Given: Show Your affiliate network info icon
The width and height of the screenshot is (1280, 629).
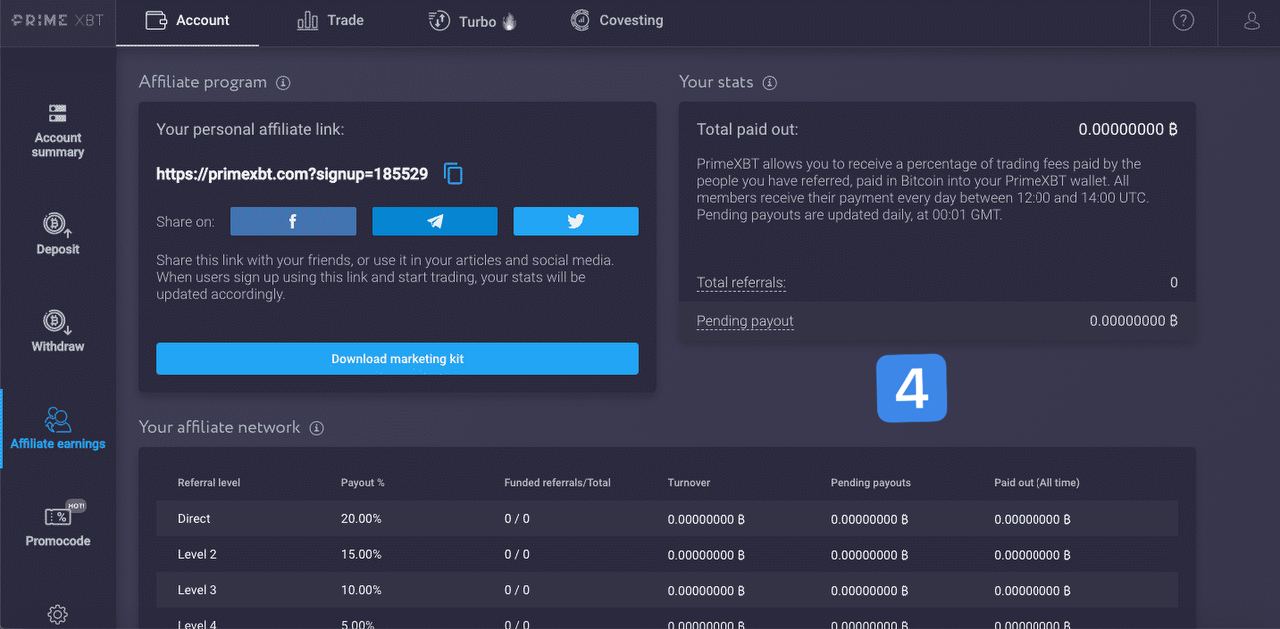Looking at the screenshot, I should coord(316,428).
